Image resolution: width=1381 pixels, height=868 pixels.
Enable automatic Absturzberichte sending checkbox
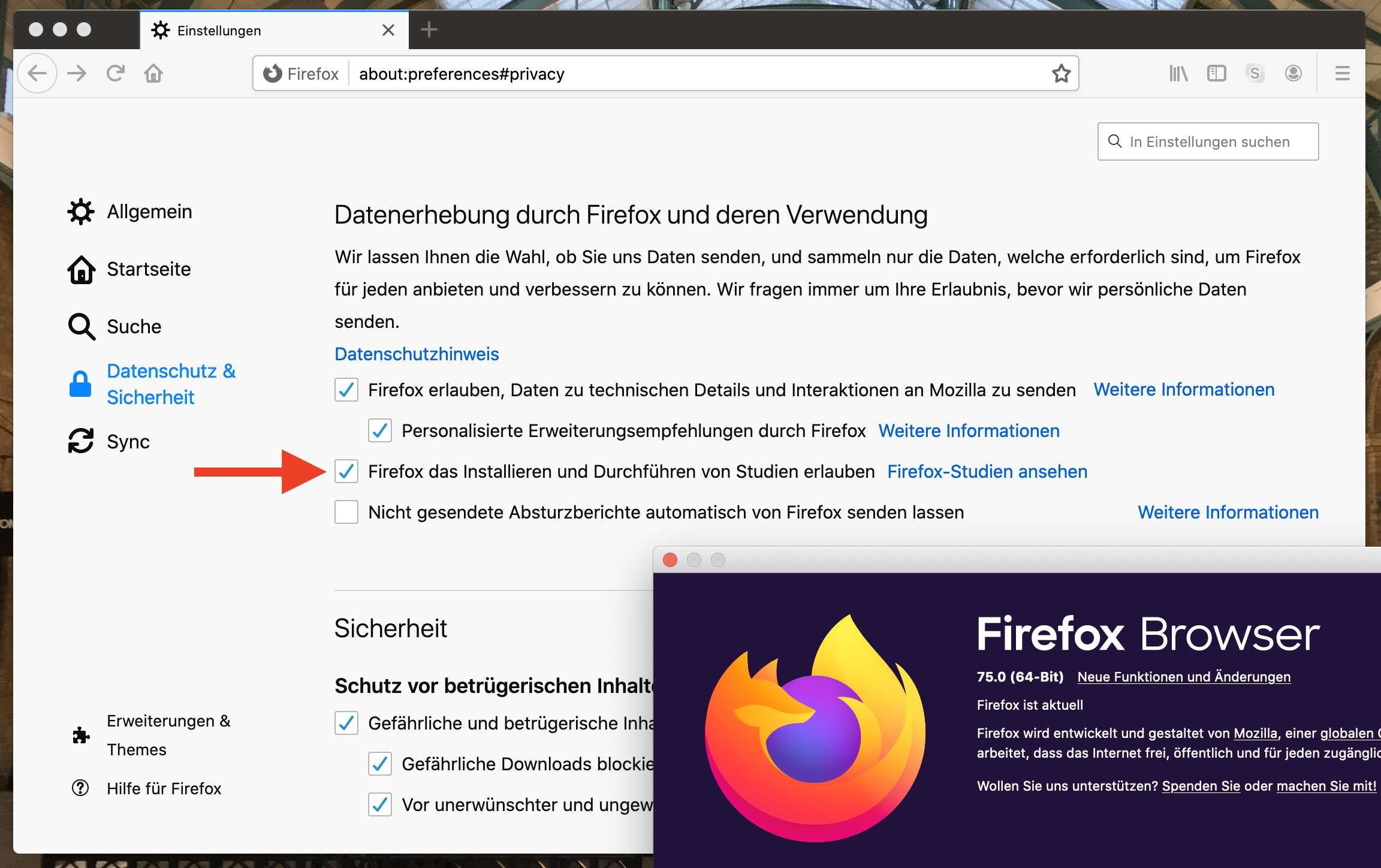click(x=346, y=512)
